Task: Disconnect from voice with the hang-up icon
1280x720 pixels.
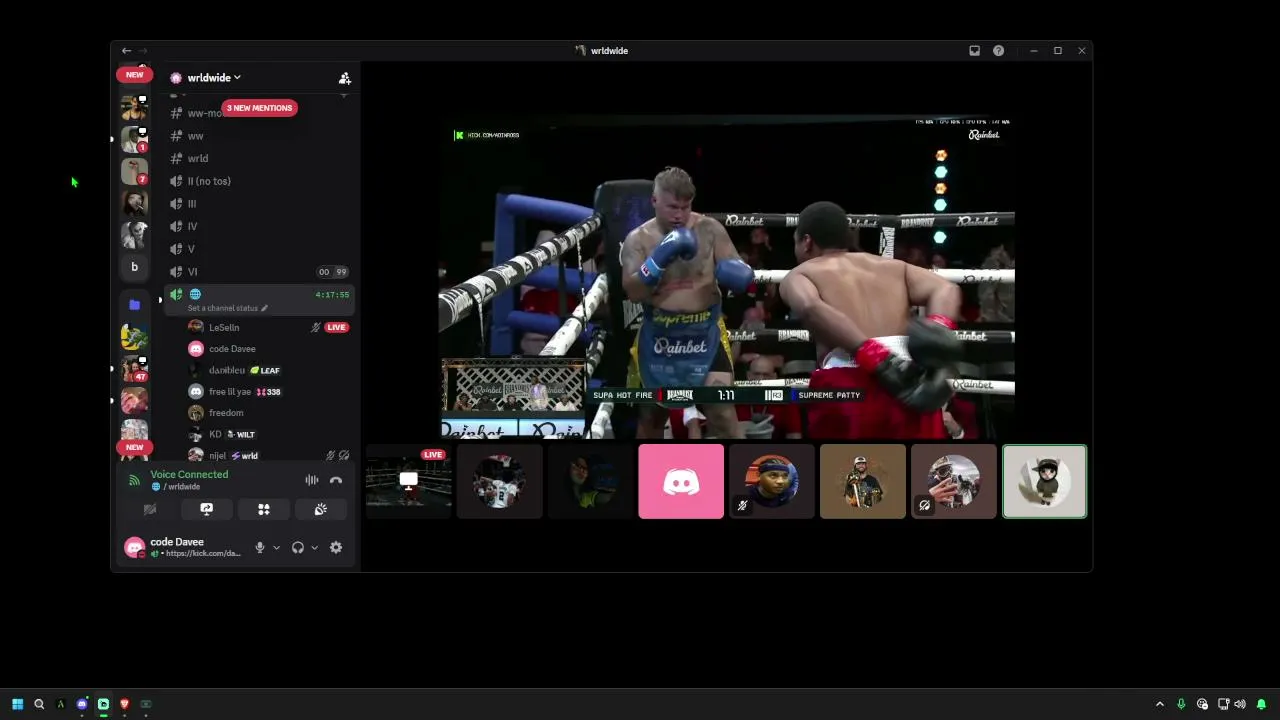Action: [336, 481]
